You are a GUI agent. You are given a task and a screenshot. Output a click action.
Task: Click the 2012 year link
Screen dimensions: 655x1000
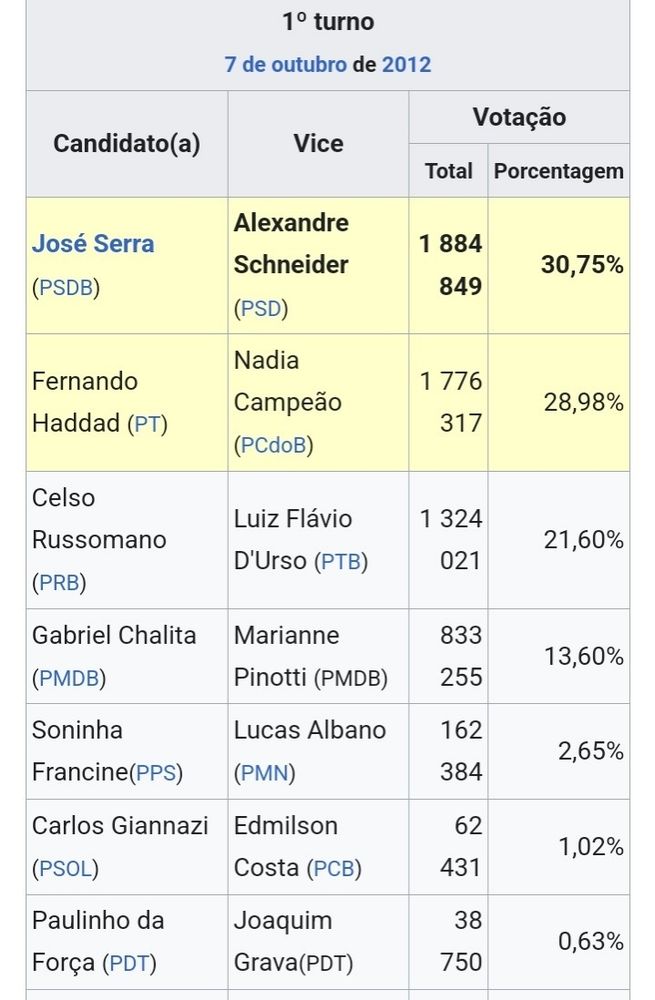[406, 65]
